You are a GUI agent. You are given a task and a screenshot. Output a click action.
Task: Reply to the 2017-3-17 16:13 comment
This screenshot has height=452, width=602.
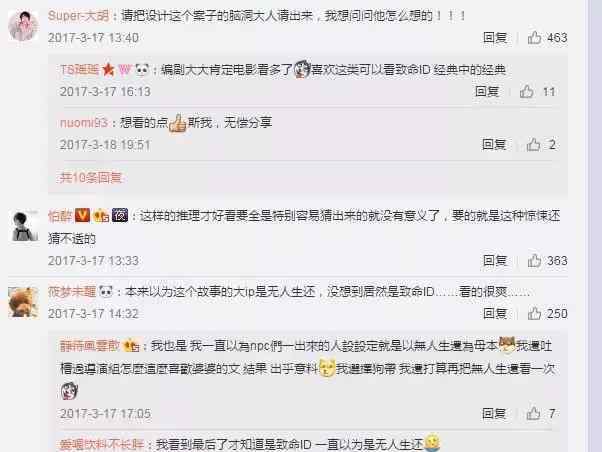pyautogui.click(x=487, y=91)
